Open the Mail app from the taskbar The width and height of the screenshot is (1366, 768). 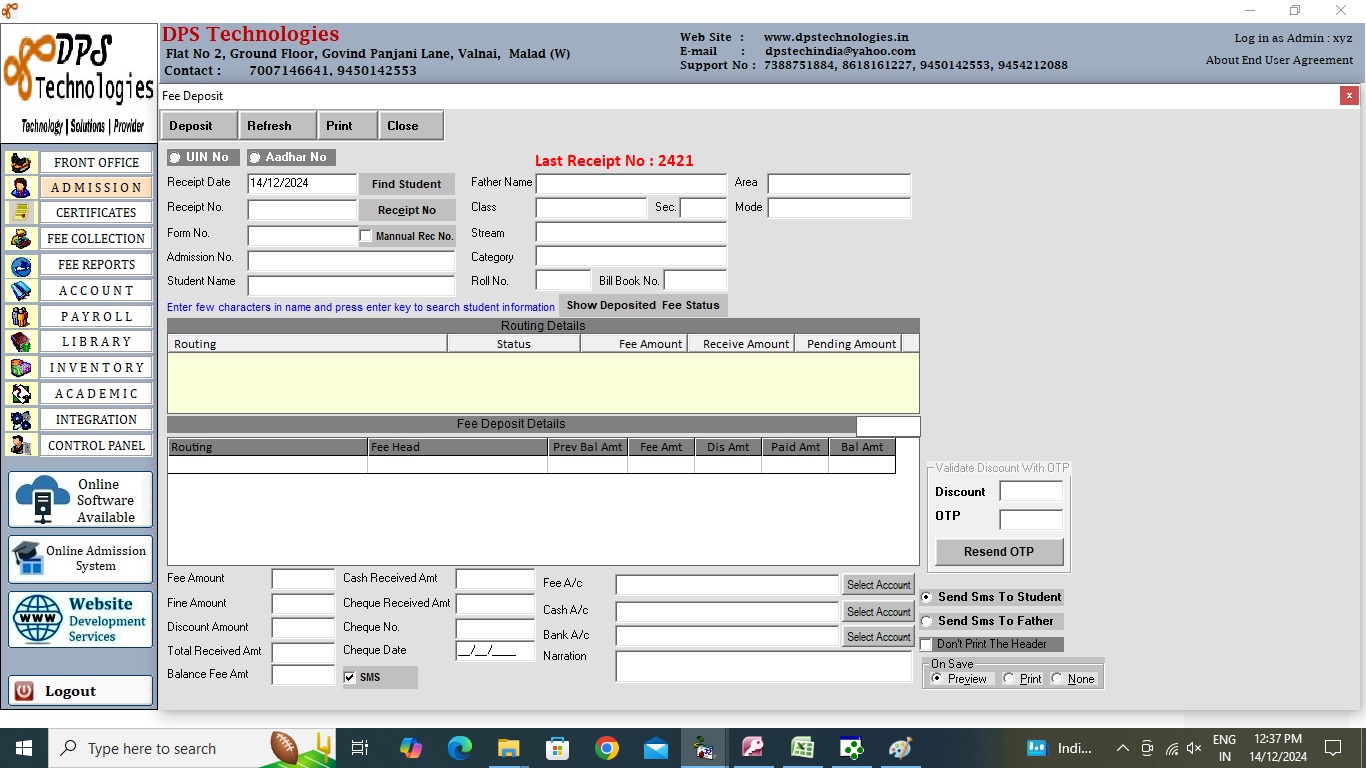(x=656, y=748)
